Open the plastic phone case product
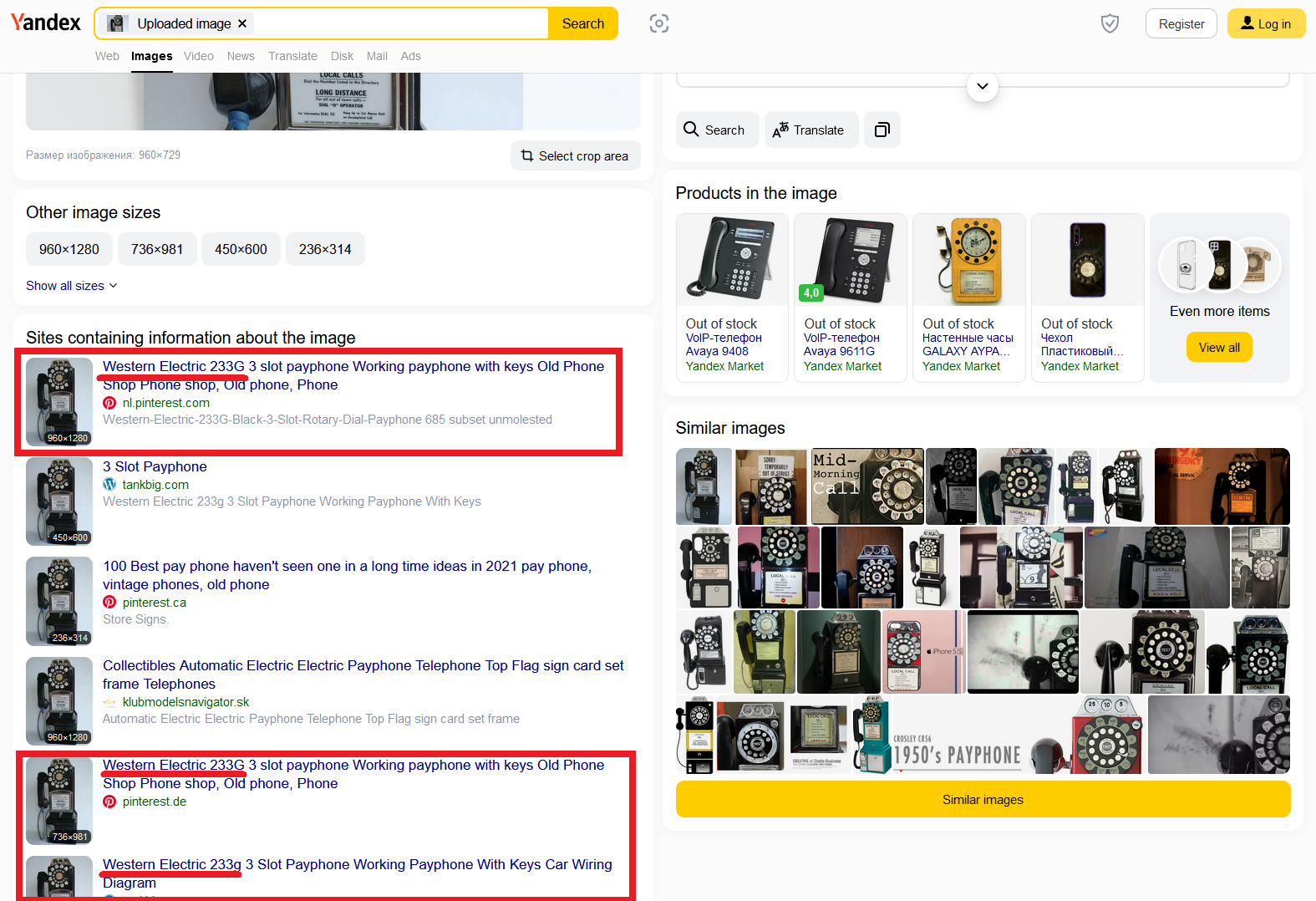The height and width of the screenshot is (901, 1316). click(1088, 298)
